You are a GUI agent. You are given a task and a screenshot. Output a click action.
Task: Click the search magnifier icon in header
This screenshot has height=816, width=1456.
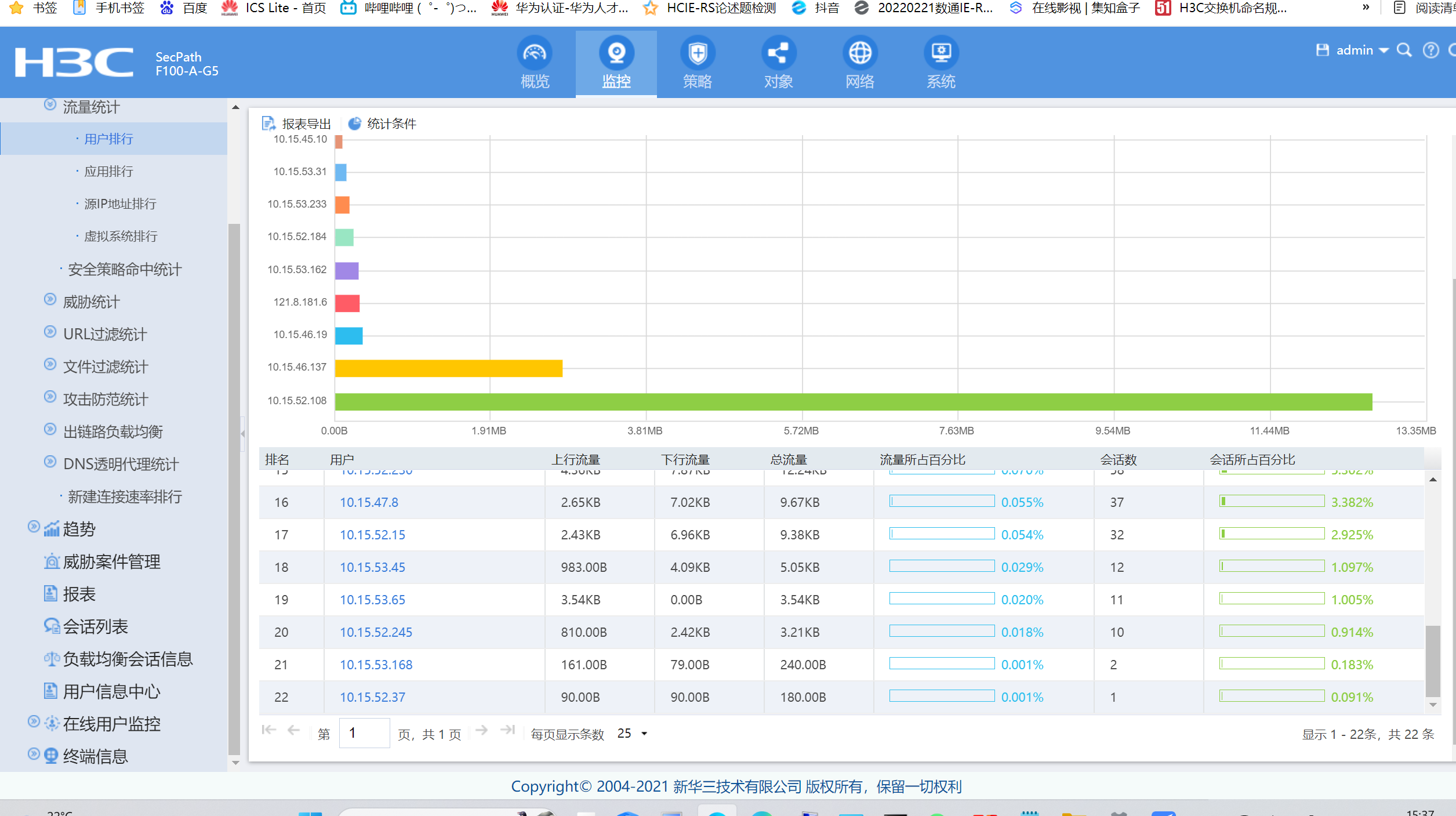[1404, 50]
